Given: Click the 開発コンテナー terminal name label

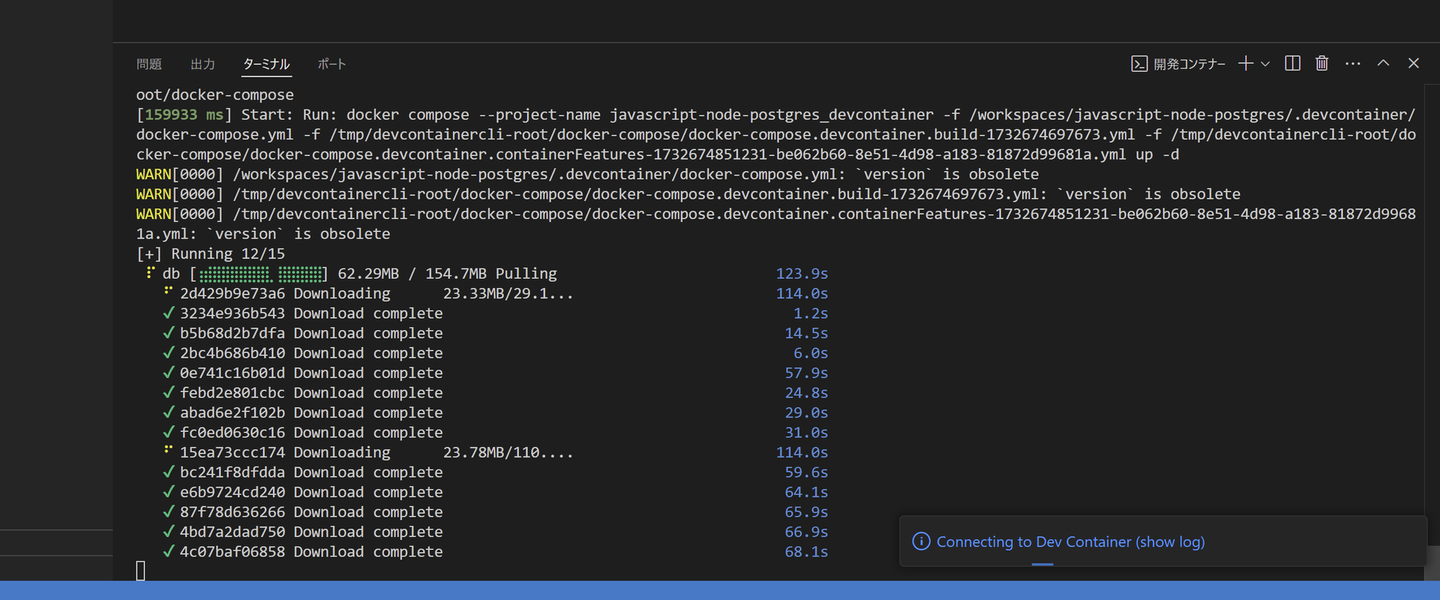Looking at the screenshot, I should click(x=1189, y=64).
